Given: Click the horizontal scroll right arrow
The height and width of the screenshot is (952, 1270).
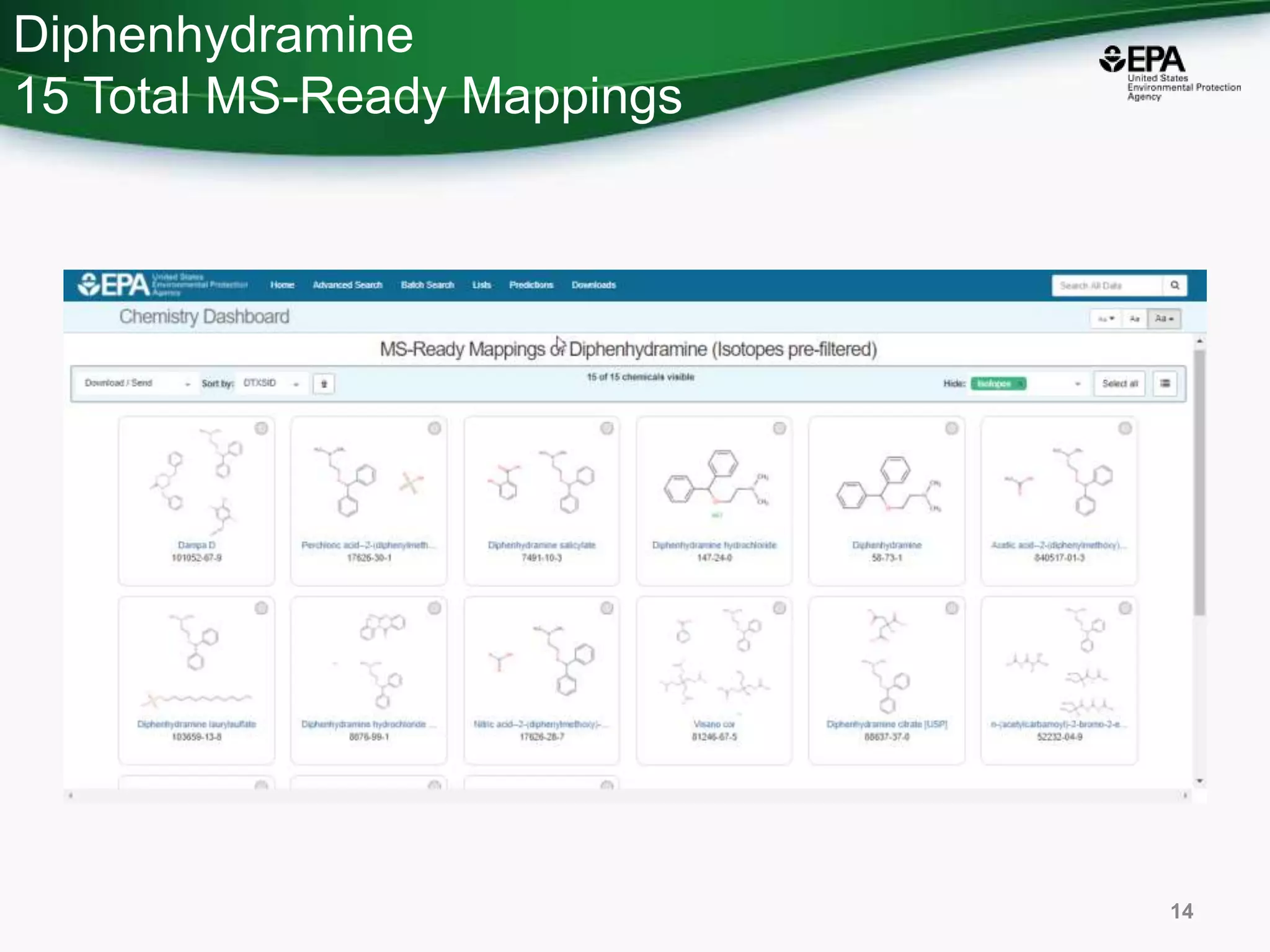Looking at the screenshot, I should pos(1185,795).
